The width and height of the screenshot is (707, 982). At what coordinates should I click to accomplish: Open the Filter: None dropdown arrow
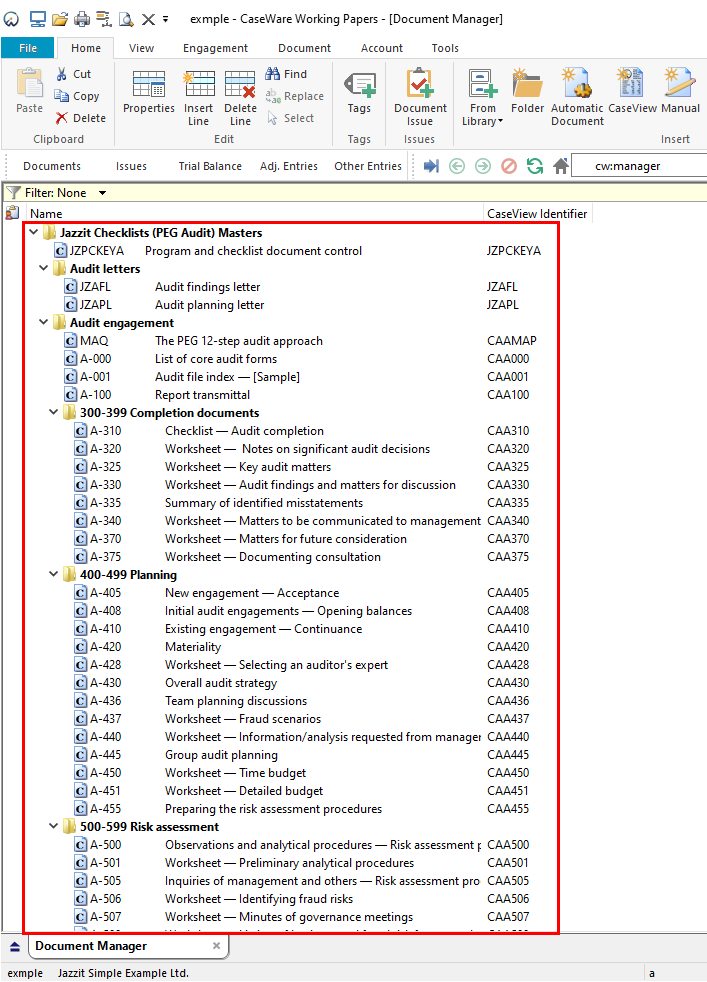tap(102, 193)
